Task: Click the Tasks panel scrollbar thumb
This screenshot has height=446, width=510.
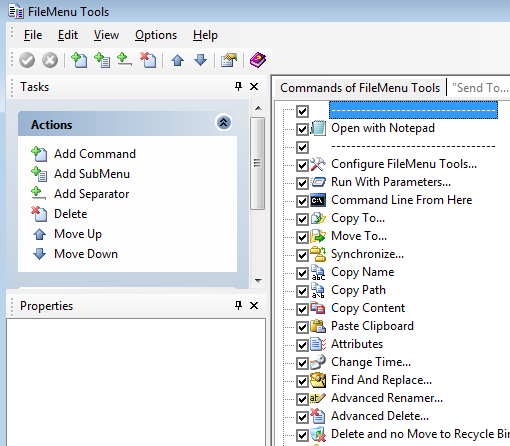Action: (257, 163)
